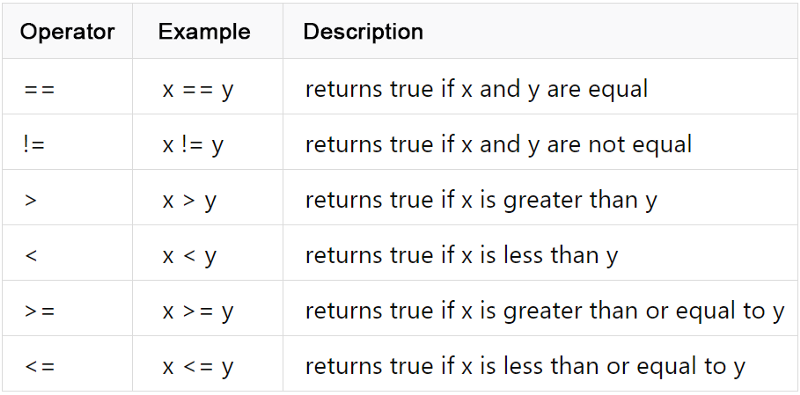Click the example x > y
This screenshot has height=395, width=800.
(x=189, y=201)
